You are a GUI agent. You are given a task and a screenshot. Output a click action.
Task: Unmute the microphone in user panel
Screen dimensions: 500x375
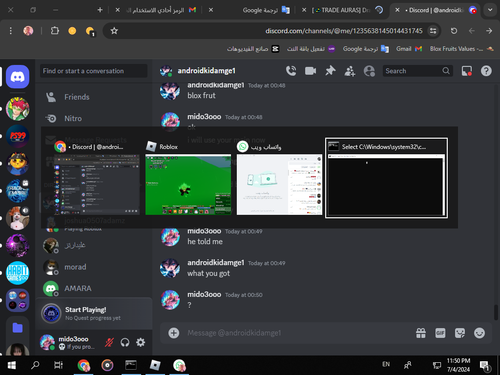109,342
